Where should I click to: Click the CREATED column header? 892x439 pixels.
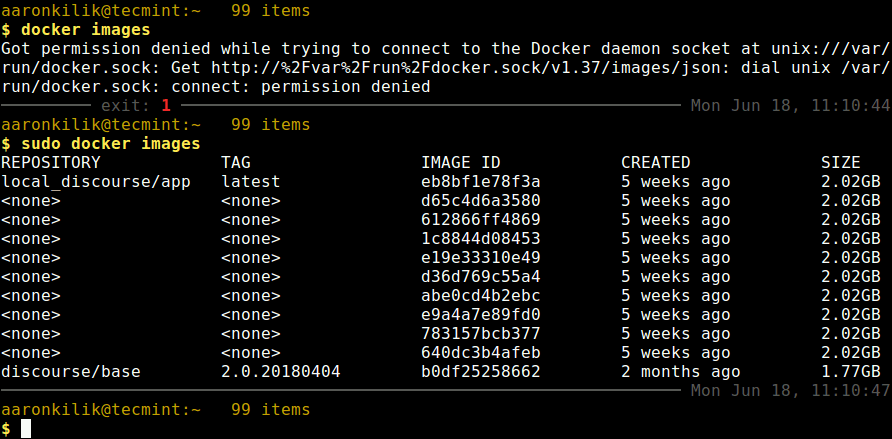coord(656,162)
